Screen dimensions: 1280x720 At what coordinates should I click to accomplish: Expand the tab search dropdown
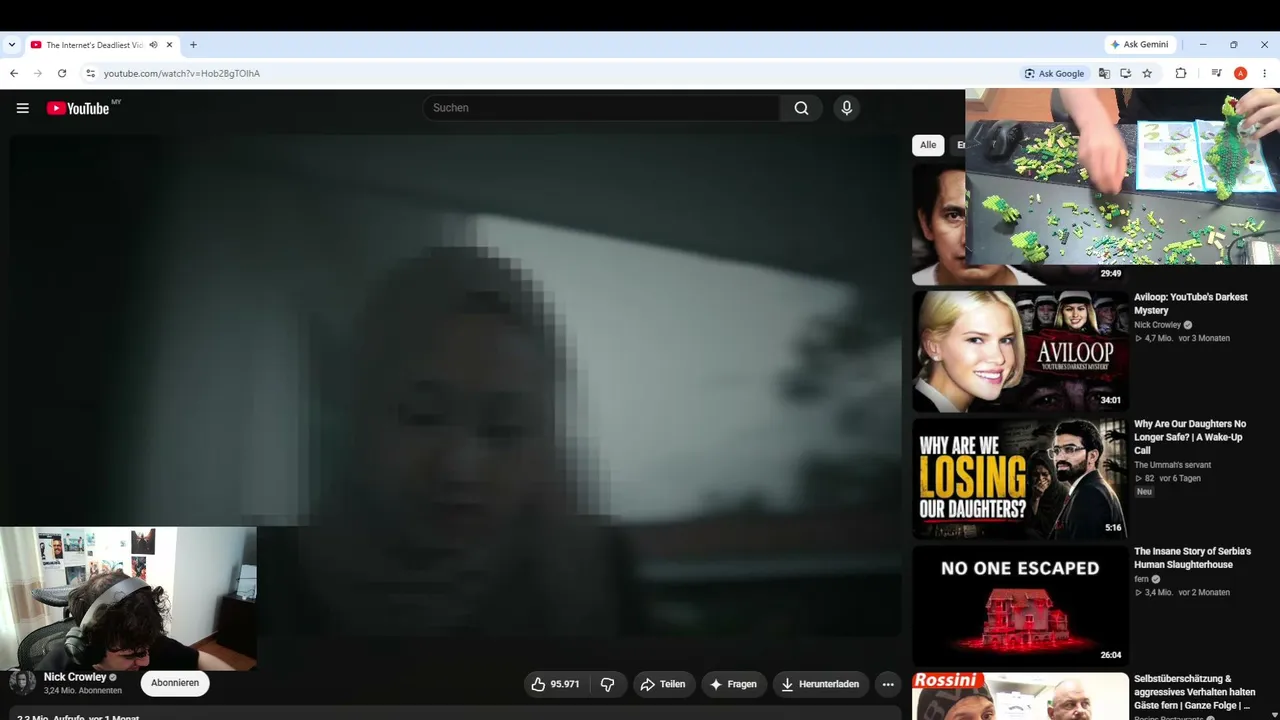(12, 45)
